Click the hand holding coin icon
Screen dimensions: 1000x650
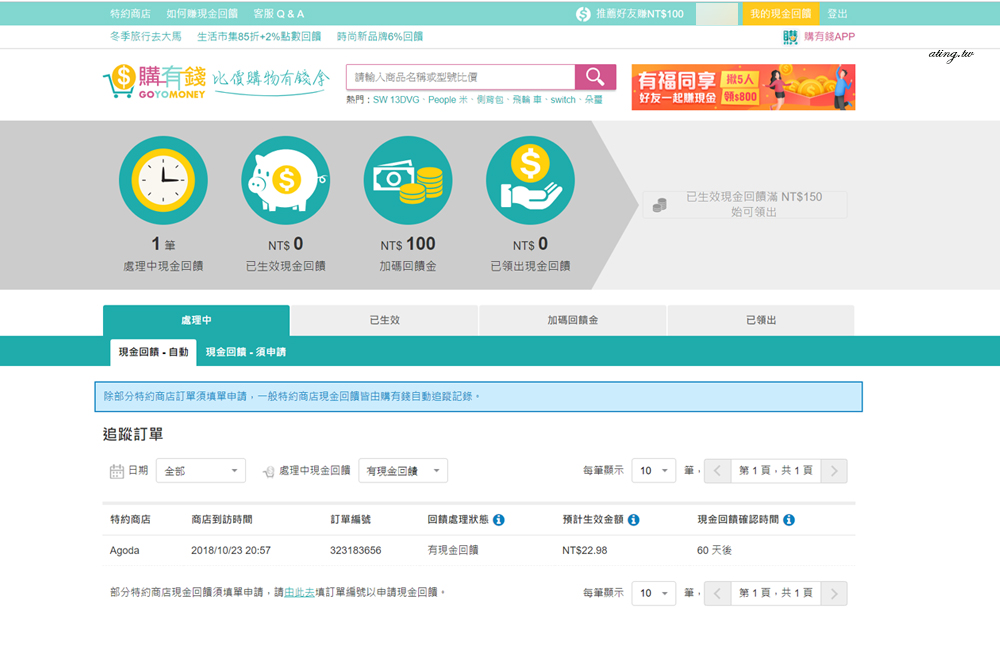[530, 180]
